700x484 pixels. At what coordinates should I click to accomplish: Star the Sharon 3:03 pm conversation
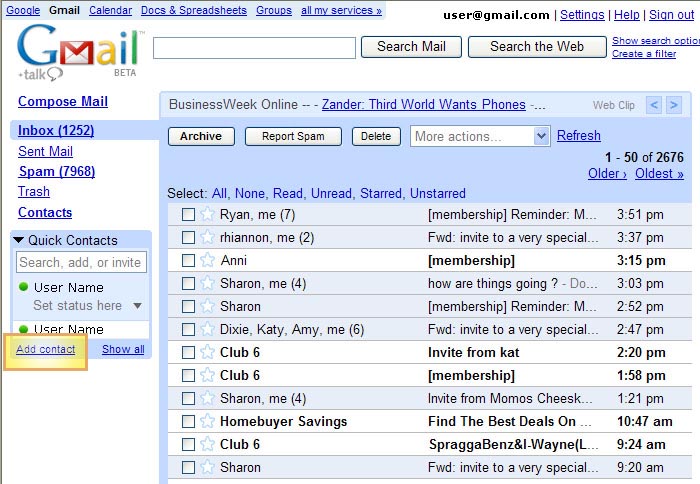coord(207,283)
